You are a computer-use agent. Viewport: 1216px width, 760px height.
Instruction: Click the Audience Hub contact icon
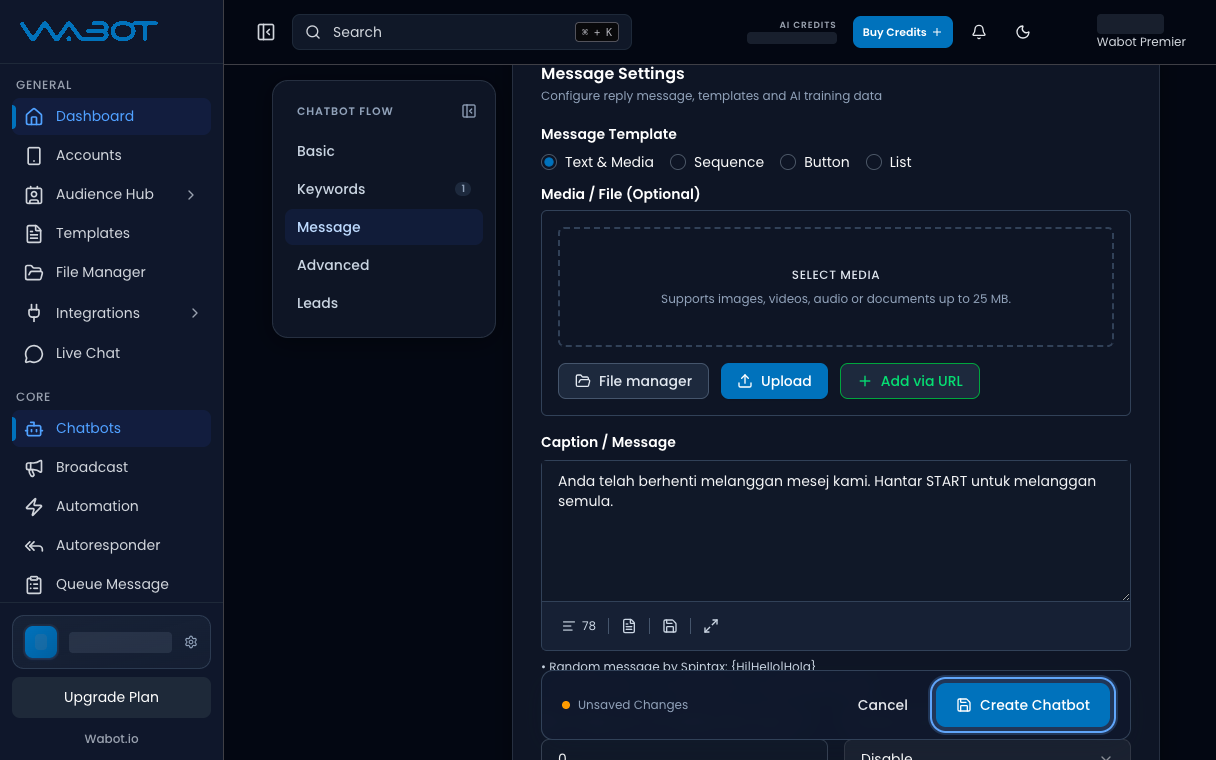pos(34,194)
